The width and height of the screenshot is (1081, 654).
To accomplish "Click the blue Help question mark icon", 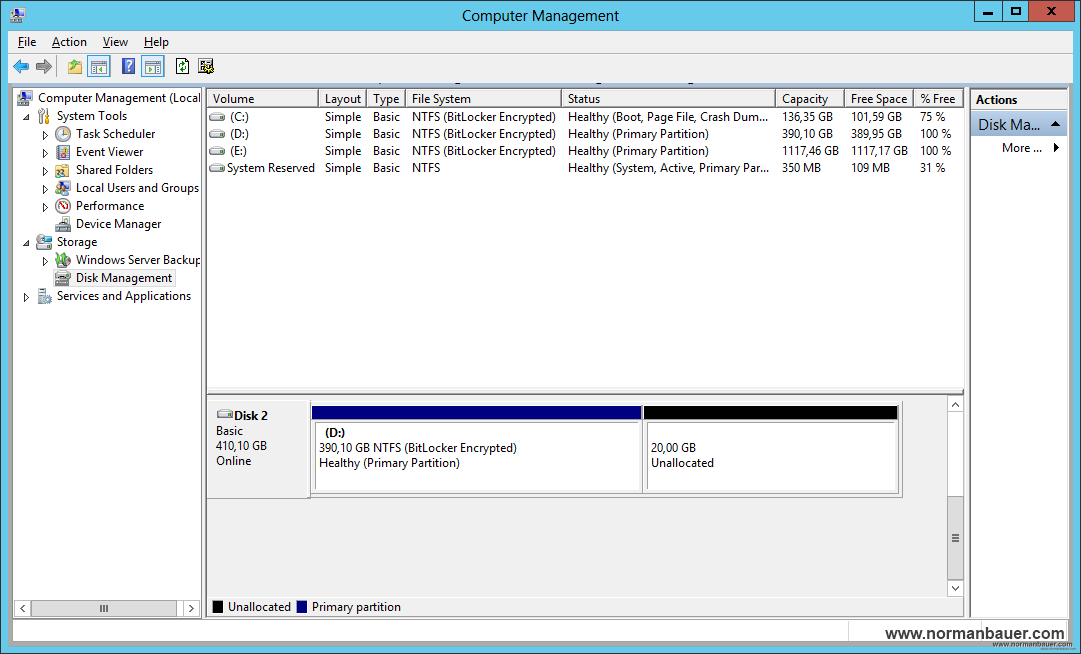I will tap(128, 67).
